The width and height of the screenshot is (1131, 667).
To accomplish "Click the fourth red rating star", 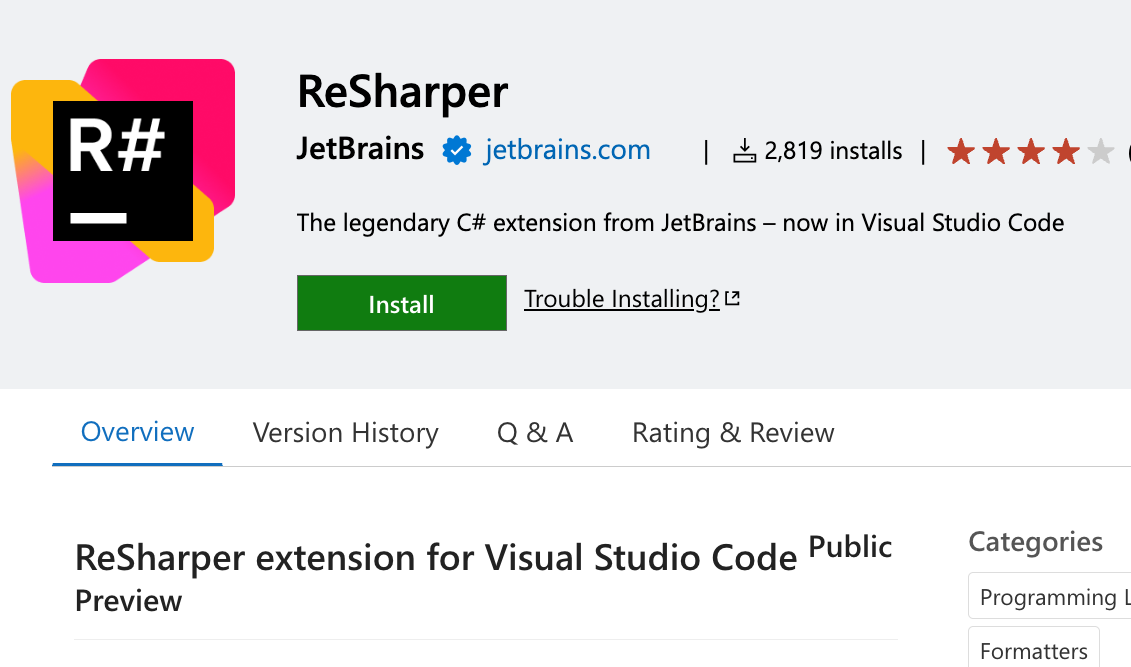I will click(1066, 151).
